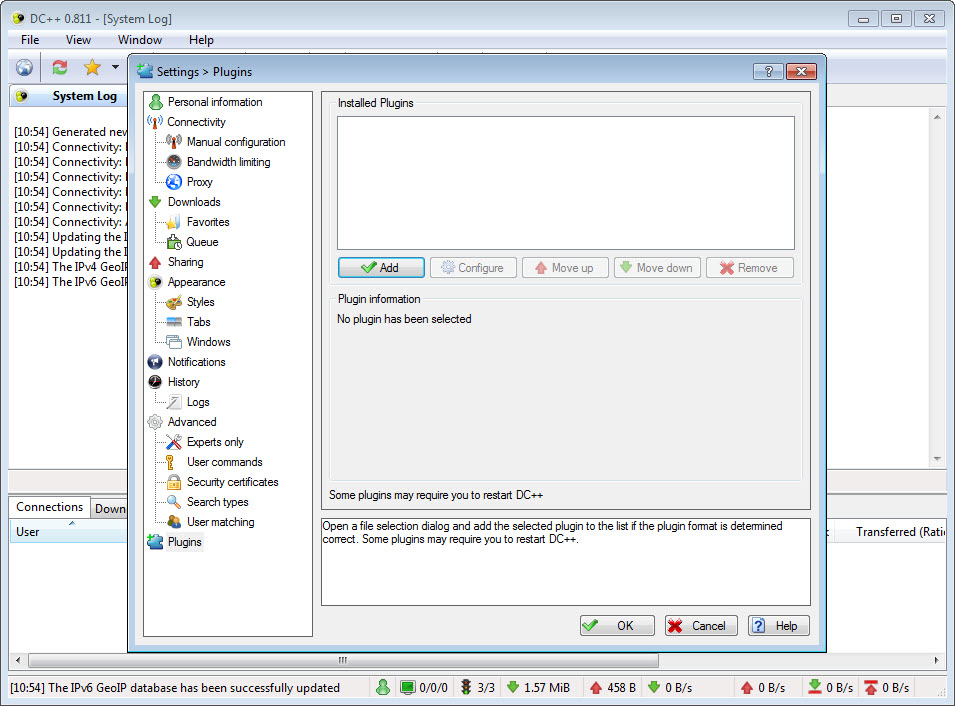Click the status bar user away icon
The width and height of the screenshot is (955, 706).
pyautogui.click(x=383, y=687)
